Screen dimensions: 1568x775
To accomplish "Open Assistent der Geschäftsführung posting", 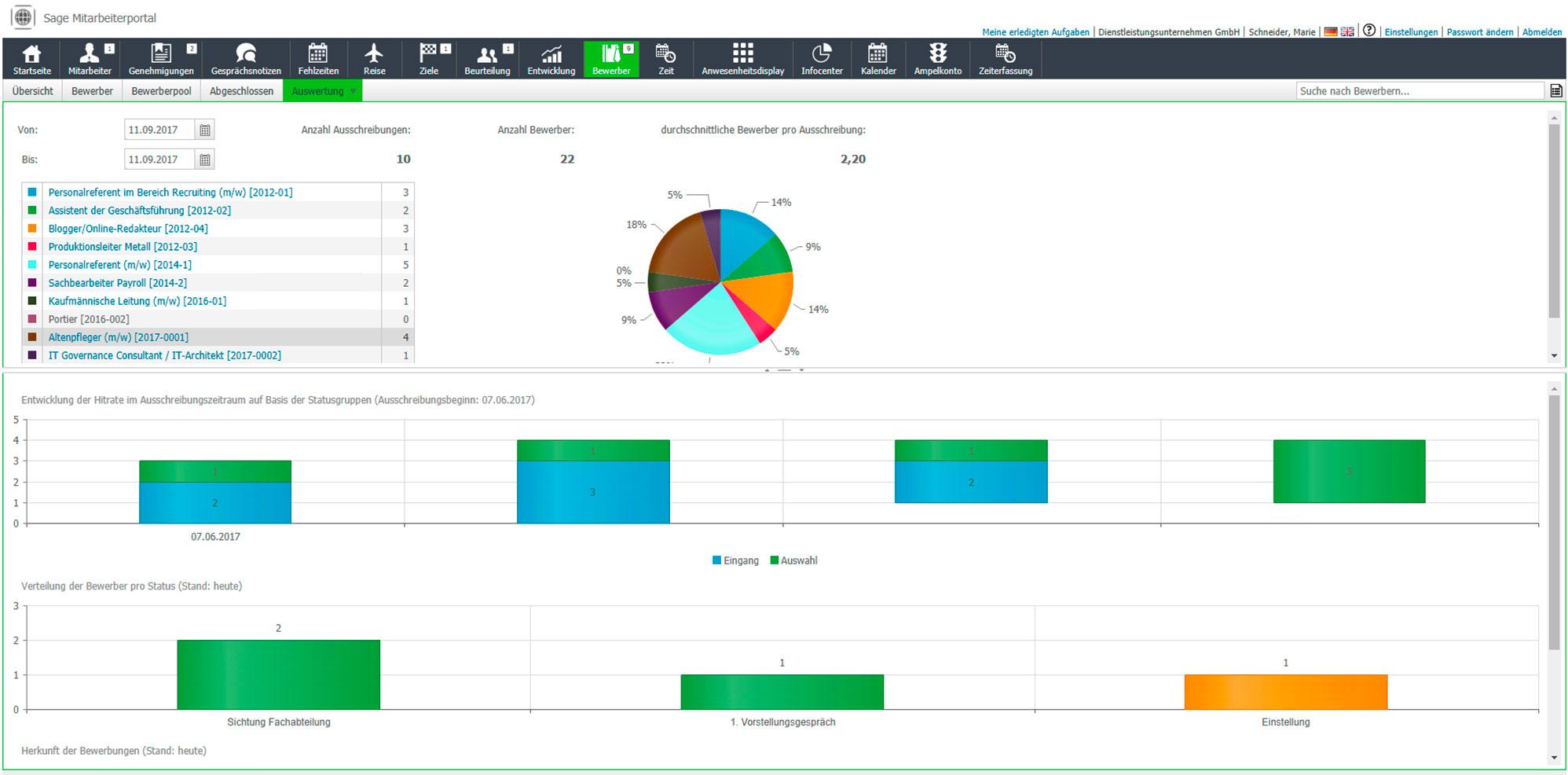I will (x=140, y=211).
